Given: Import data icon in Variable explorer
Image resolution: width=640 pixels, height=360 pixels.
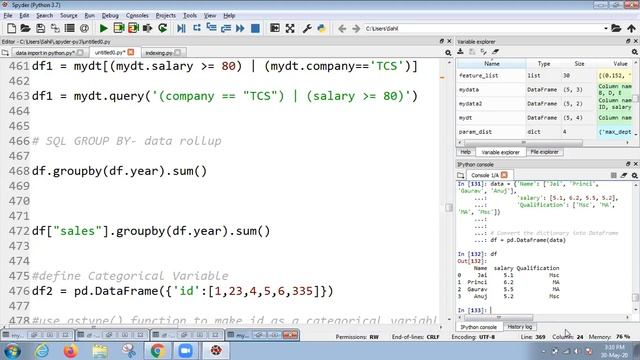Looking at the screenshot, I should [x=460, y=52].
